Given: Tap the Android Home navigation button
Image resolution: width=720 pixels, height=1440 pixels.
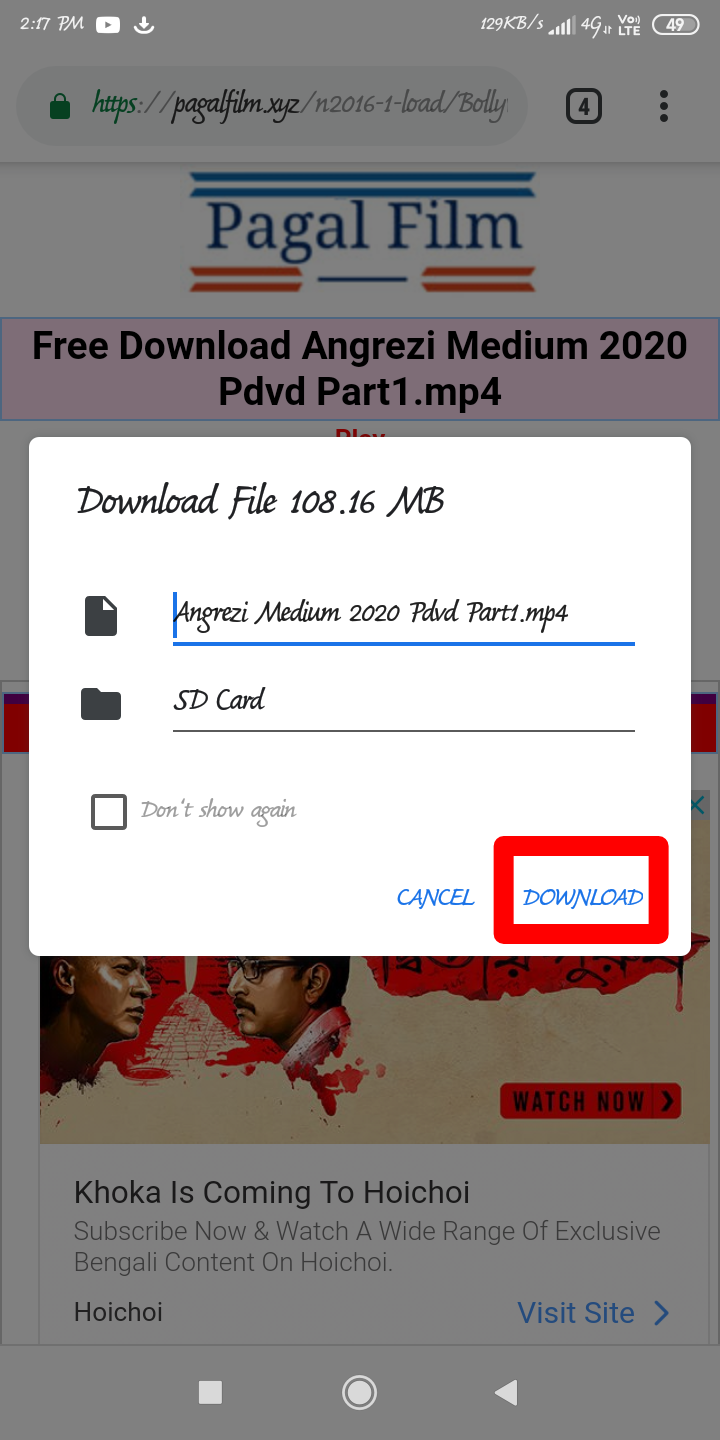Looking at the screenshot, I should click(359, 1392).
